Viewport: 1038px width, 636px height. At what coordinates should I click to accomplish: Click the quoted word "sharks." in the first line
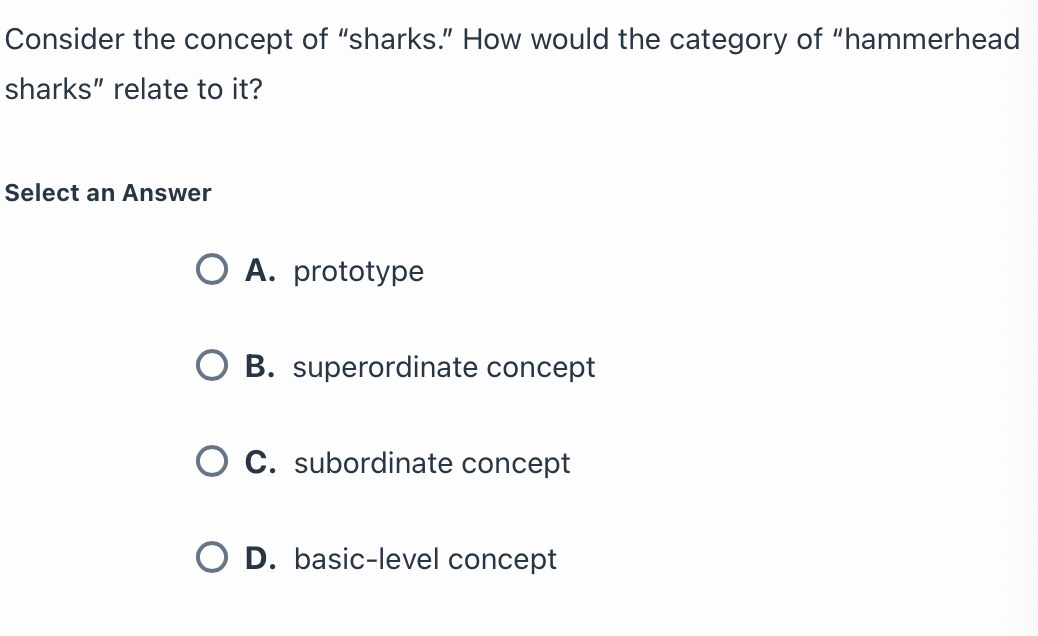[400, 39]
